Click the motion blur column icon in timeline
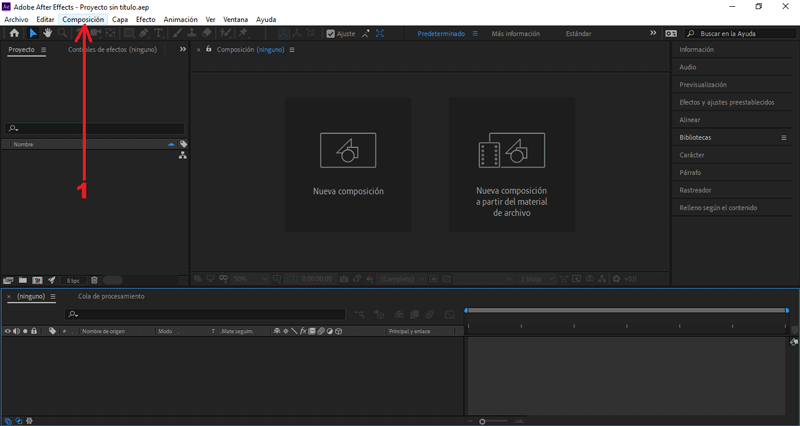The width and height of the screenshot is (800, 426). click(321, 331)
